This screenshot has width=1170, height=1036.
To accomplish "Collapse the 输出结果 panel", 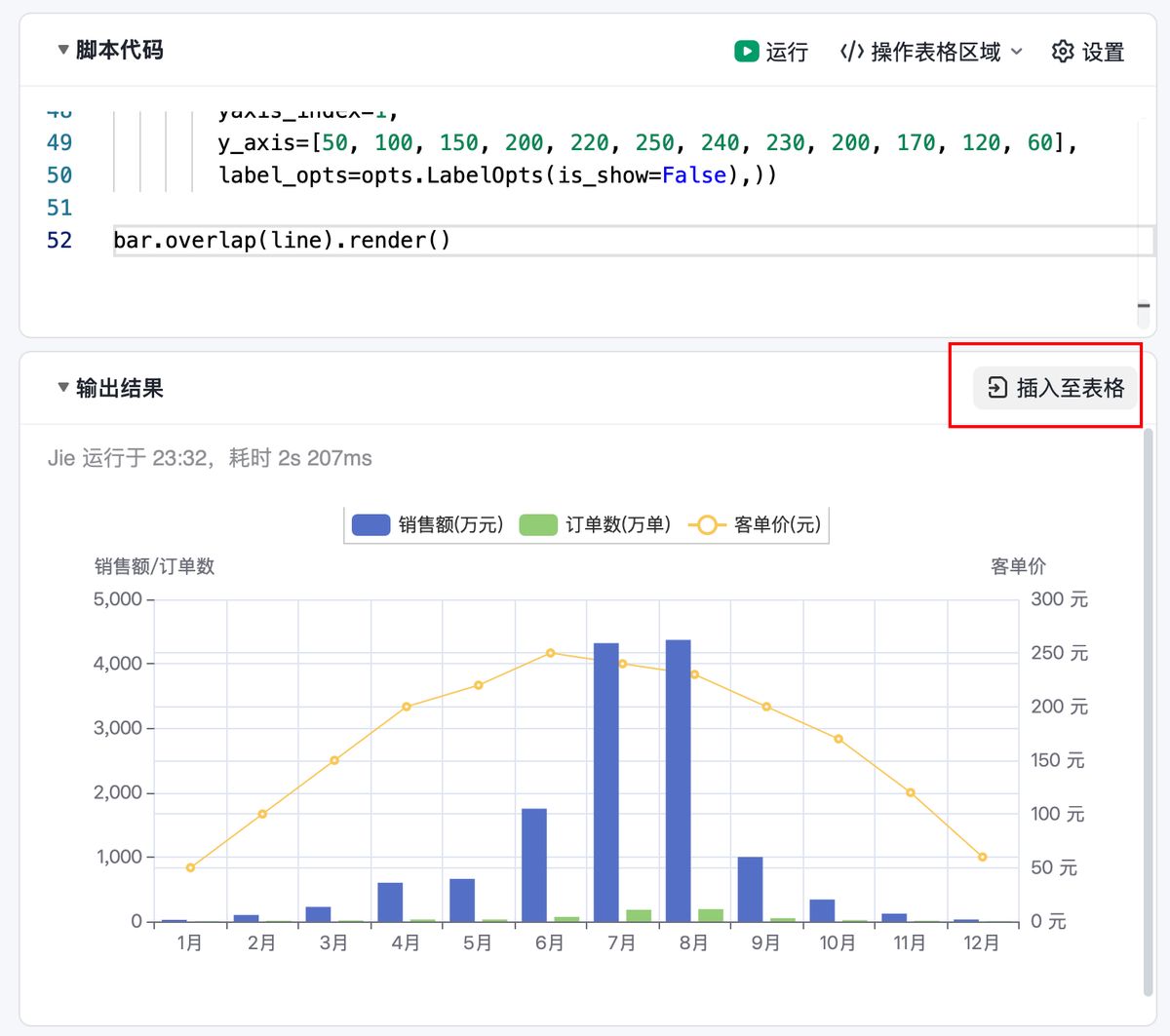I will pyautogui.click(x=61, y=387).
